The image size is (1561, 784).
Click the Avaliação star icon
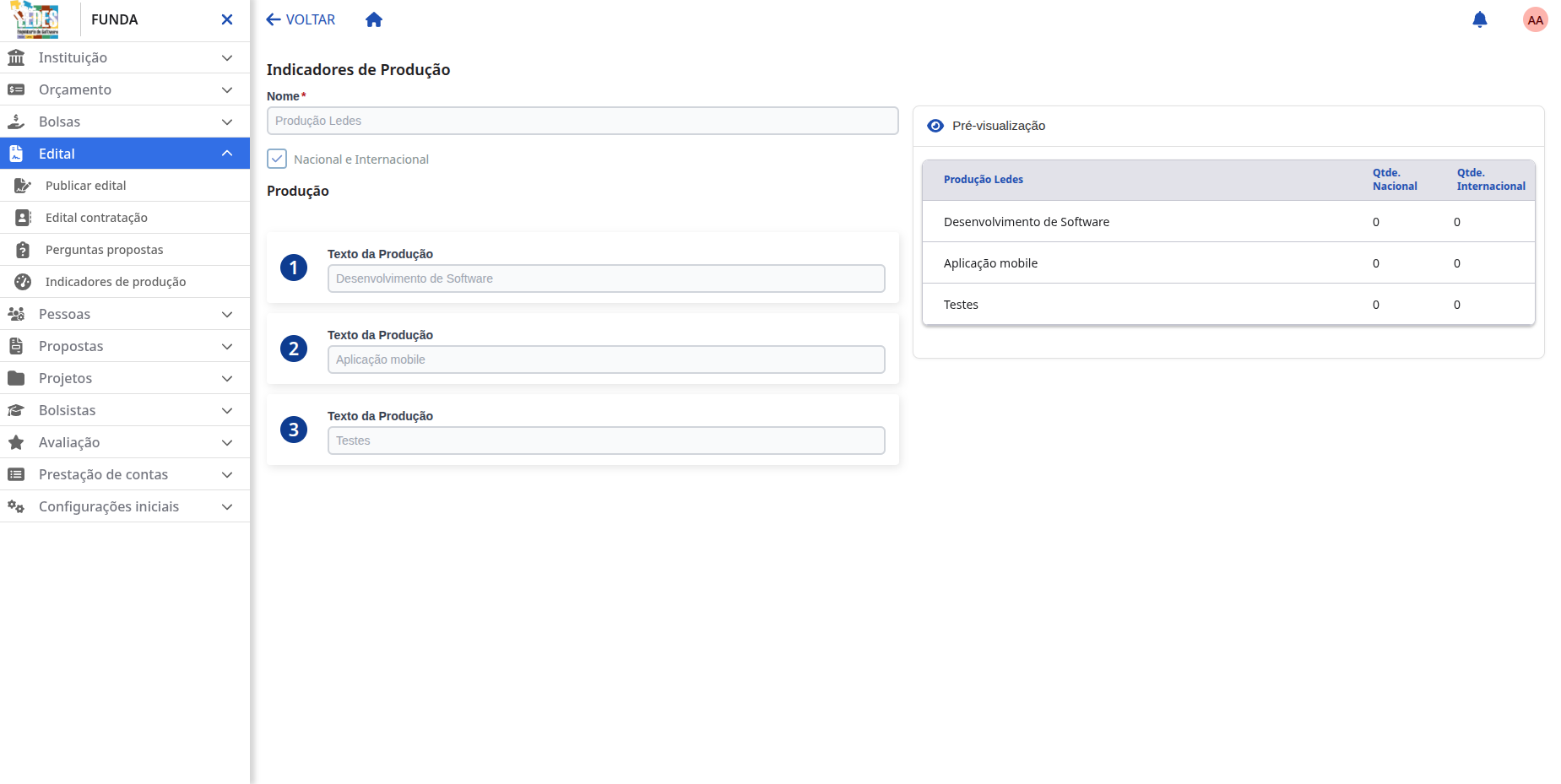pyautogui.click(x=16, y=442)
